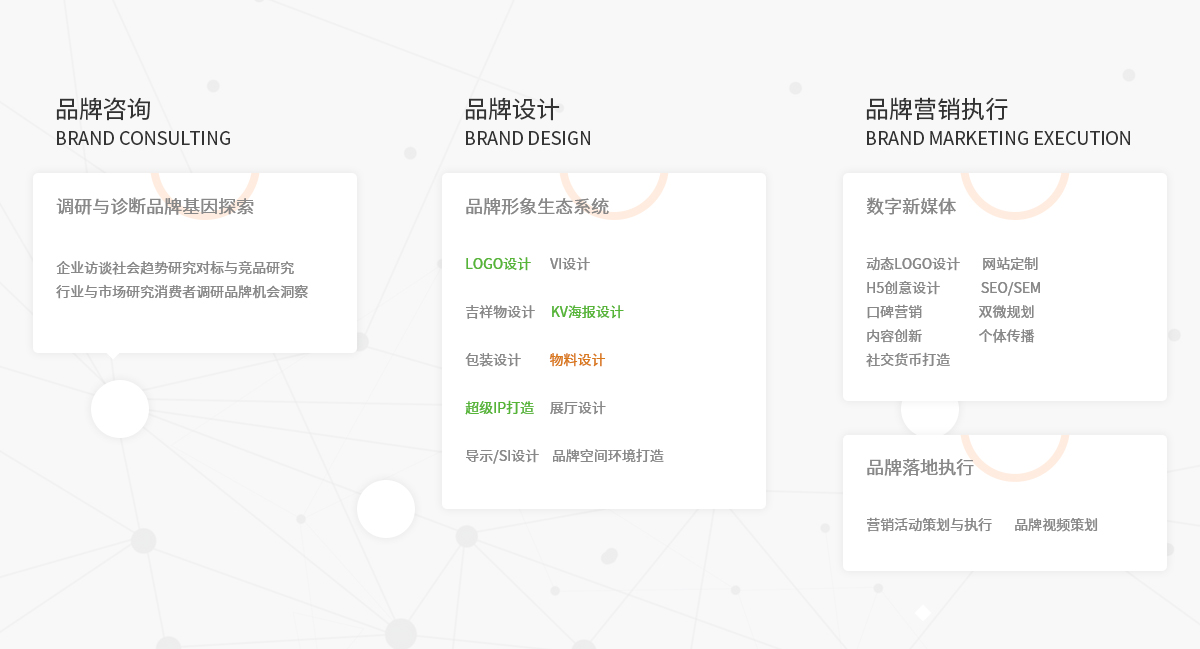The height and width of the screenshot is (649, 1200).
Task: Open the 品牌视频策划 link
Action: (1056, 525)
